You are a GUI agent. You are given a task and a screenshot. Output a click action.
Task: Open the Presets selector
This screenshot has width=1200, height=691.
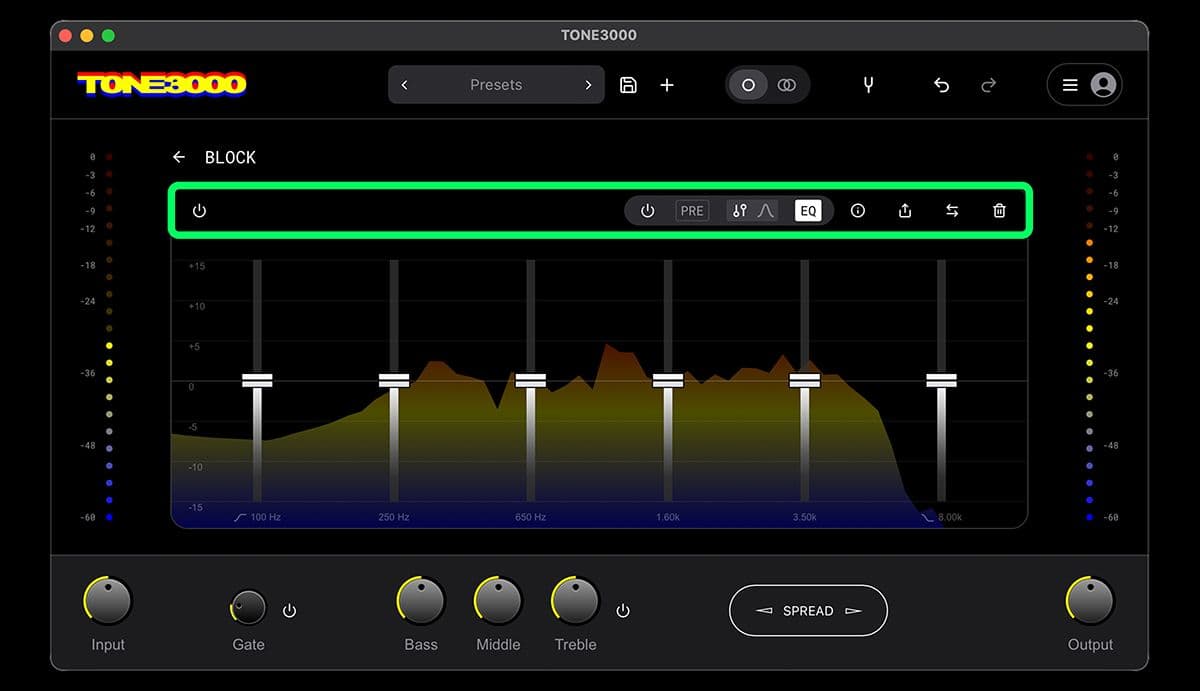tap(496, 85)
